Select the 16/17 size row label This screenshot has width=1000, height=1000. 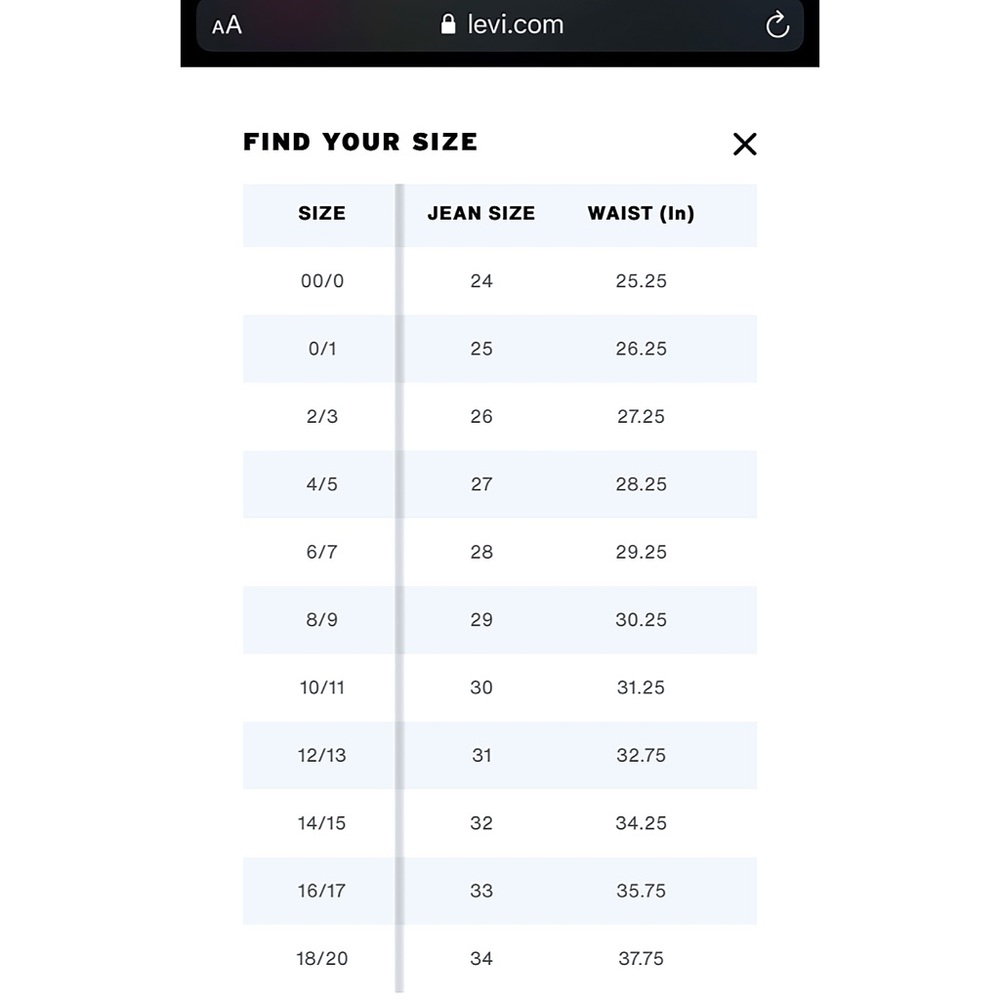click(x=321, y=890)
